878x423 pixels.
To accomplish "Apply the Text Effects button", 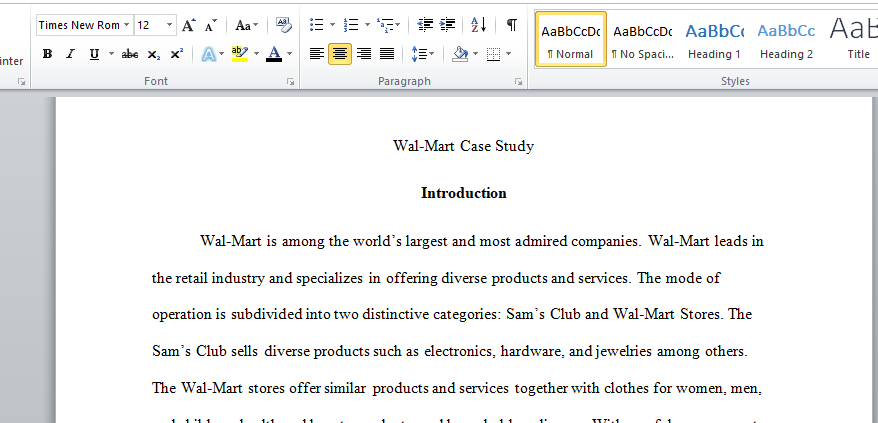I will 209,54.
